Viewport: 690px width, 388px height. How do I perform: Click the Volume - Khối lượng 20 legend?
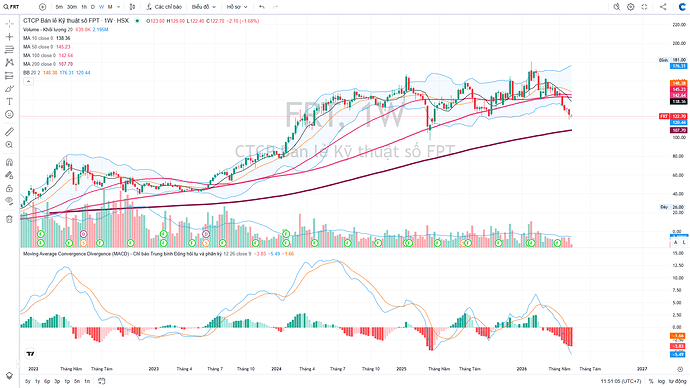point(48,29)
